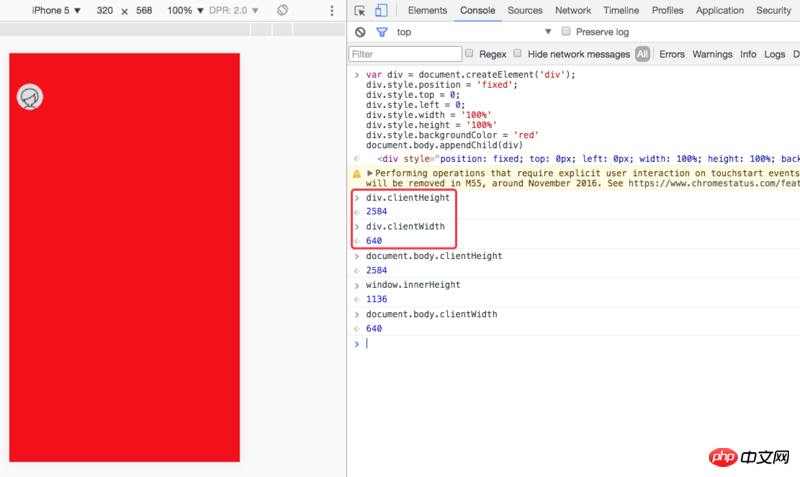800x477 pixels.
Task: Switch to the Elements tab
Action: point(427,10)
